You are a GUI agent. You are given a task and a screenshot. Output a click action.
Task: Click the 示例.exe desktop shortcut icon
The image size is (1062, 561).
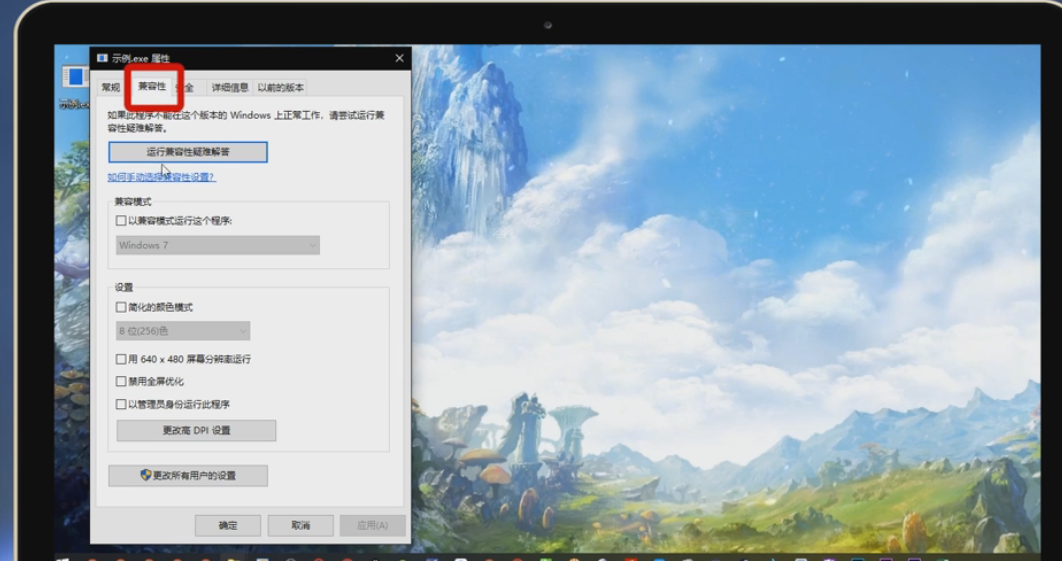click(x=74, y=78)
